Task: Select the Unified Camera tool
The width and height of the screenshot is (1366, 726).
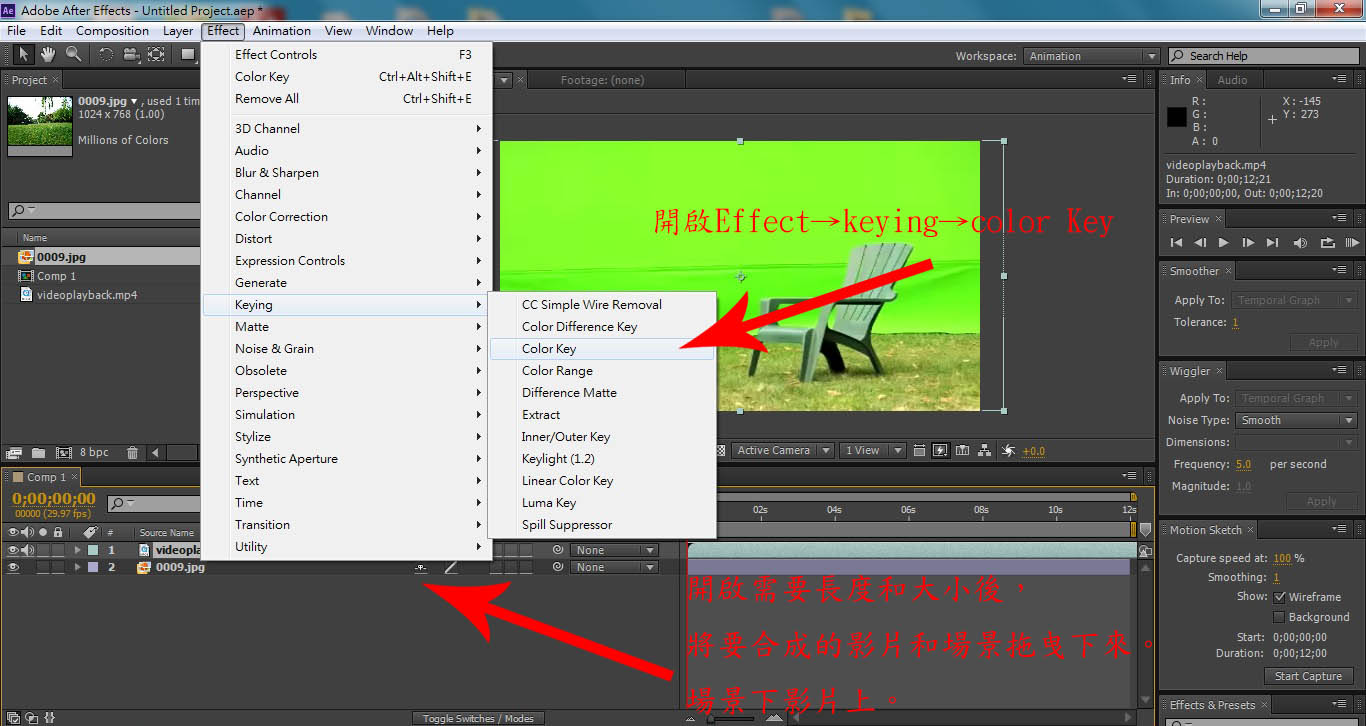Action: (x=130, y=55)
